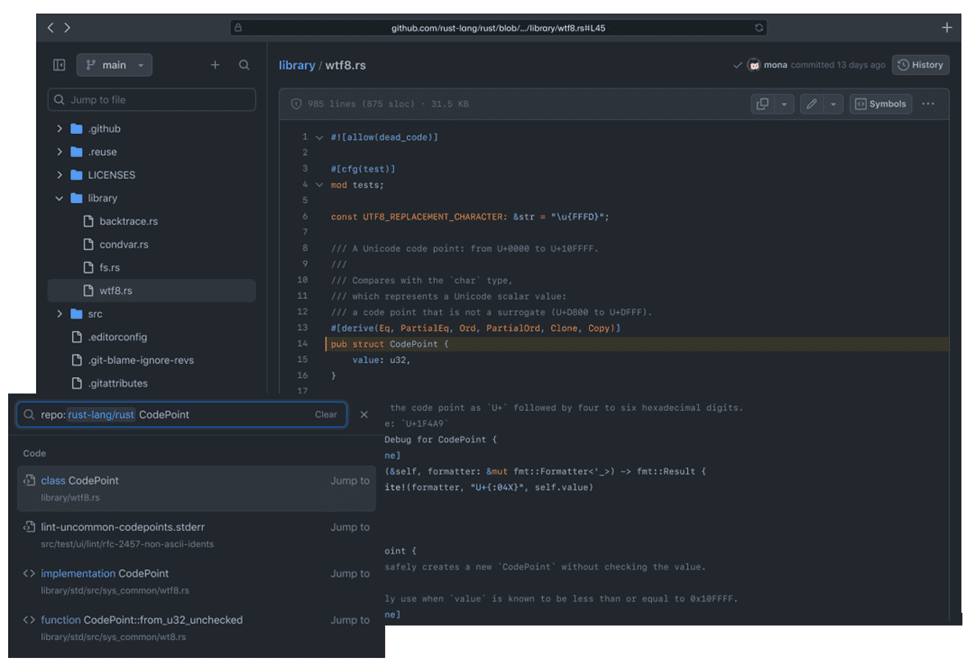Reload page using address bar icon
The height and width of the screenshot is (667, 974).
tap(759, 28)
